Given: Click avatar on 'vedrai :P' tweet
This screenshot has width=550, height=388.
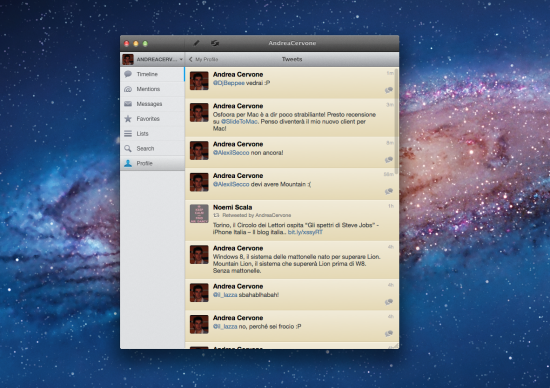Looking at the screenshot, I should 199,81.
